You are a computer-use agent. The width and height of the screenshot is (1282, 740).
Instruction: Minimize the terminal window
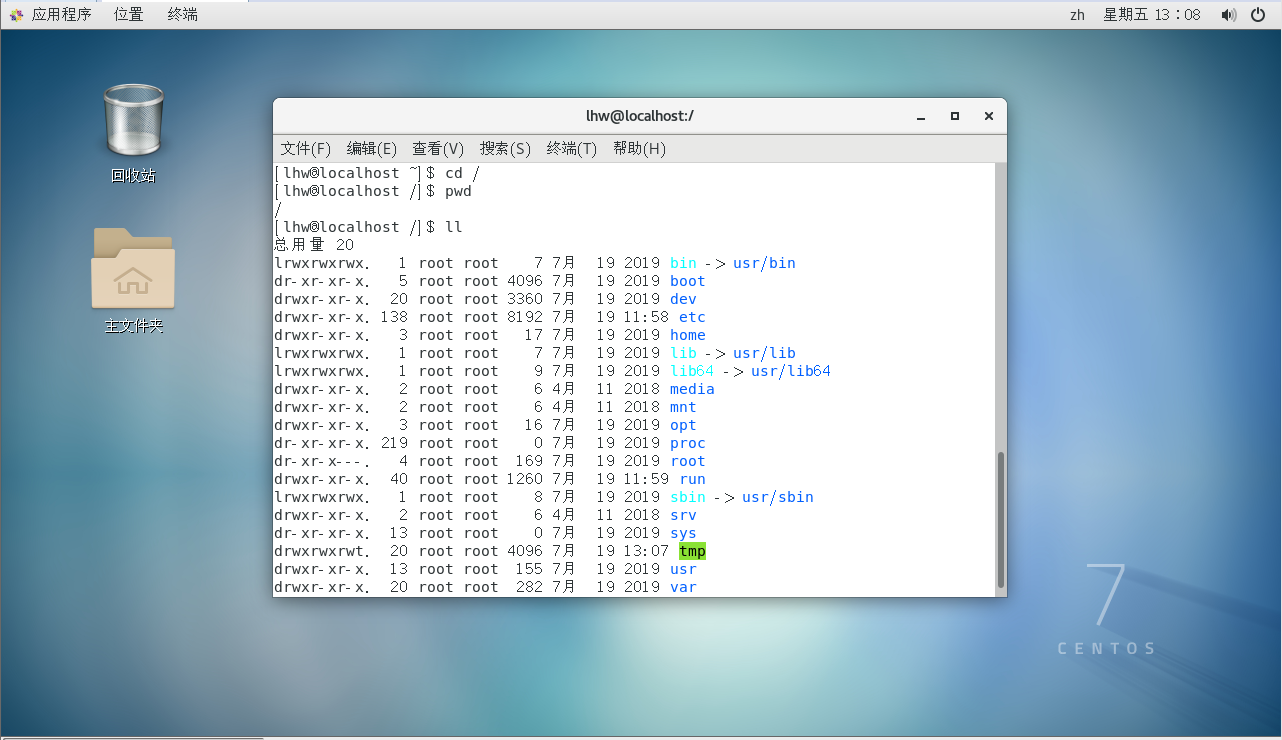click(x=921, y=117)
